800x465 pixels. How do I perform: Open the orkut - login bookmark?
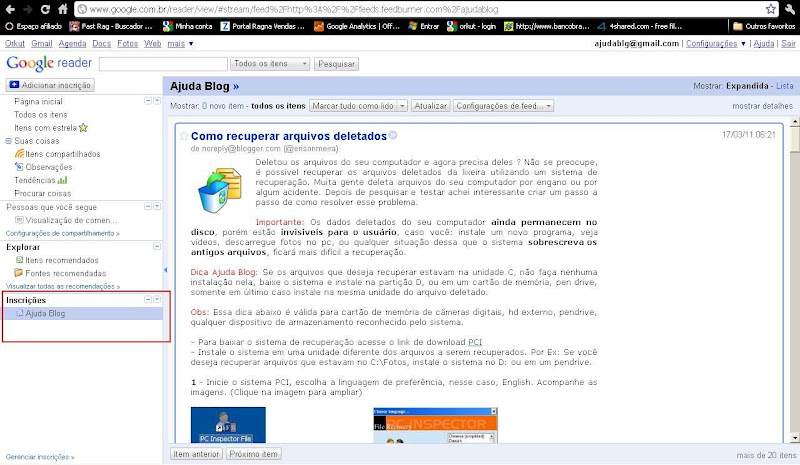(x=471, y=26)
